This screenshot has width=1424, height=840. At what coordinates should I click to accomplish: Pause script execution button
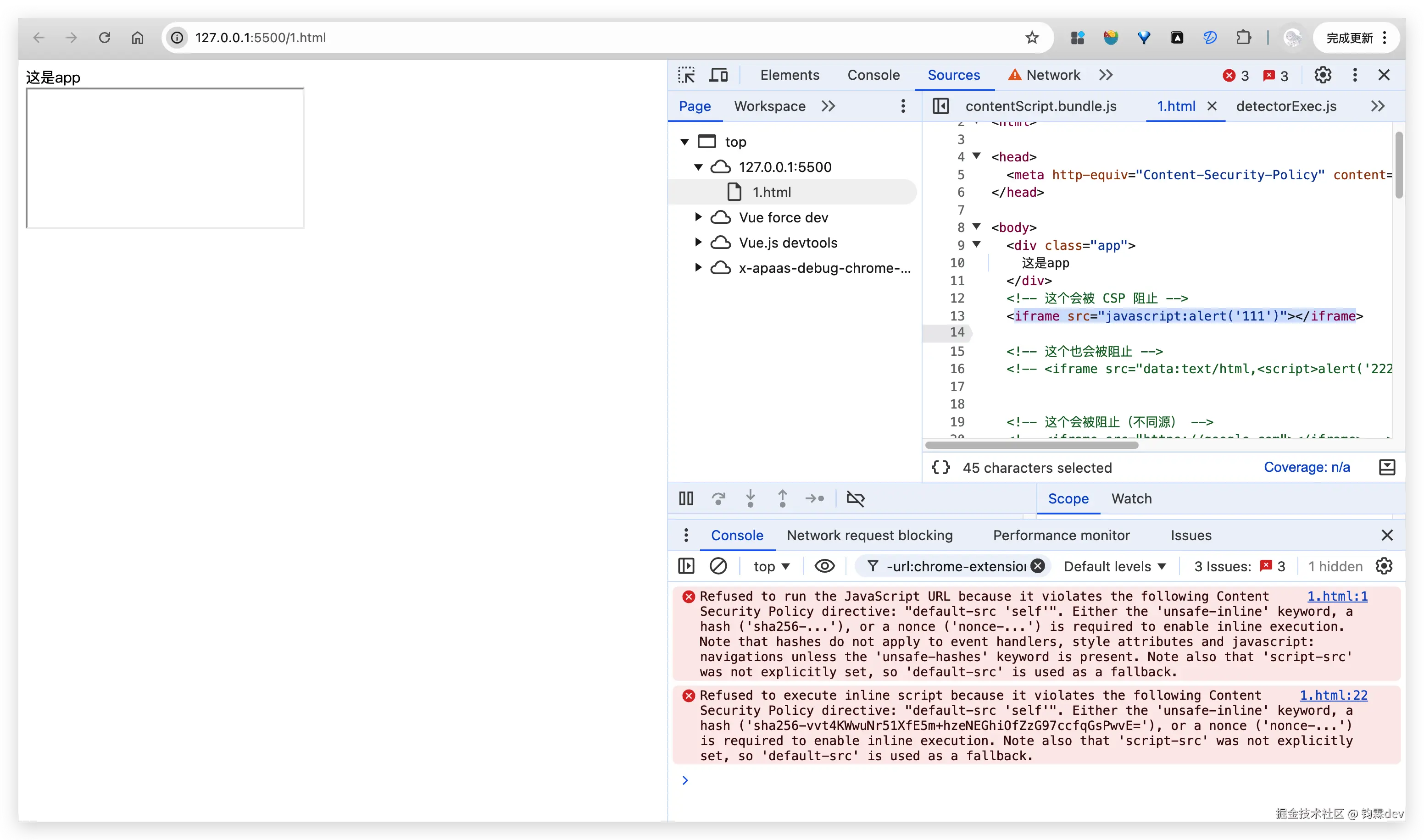(686, 498)
